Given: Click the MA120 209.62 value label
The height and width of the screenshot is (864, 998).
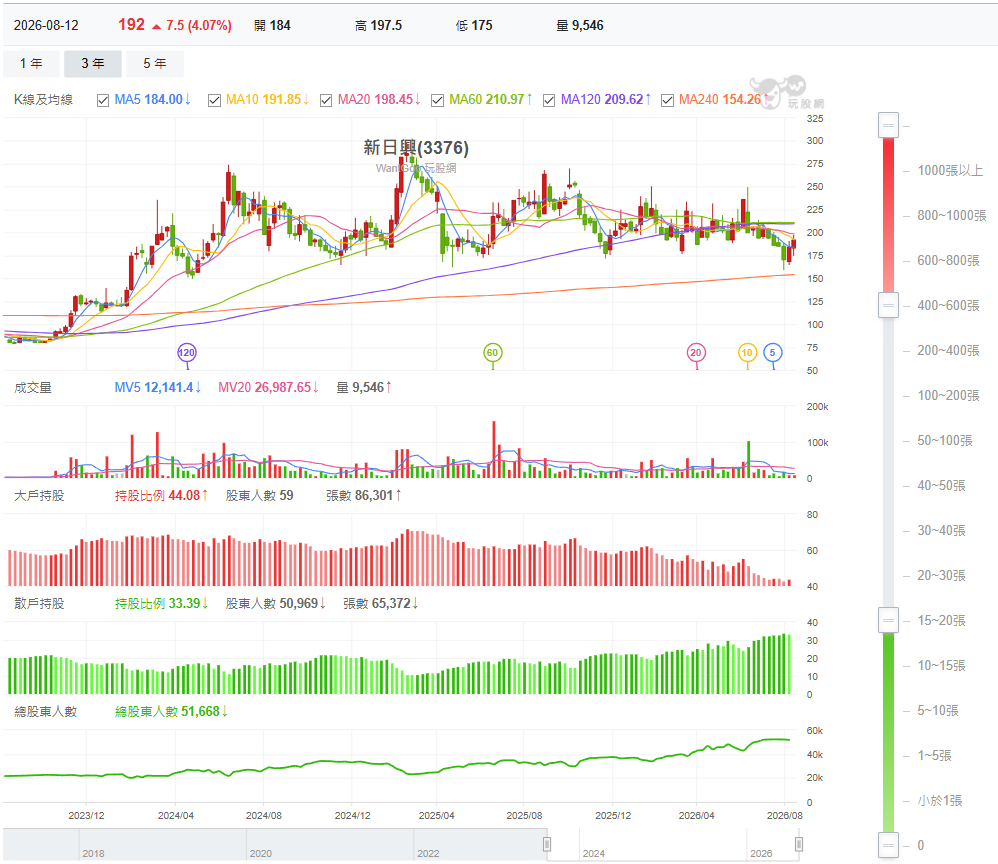Looking at the screenshot, I should click(x=606, y=100).
